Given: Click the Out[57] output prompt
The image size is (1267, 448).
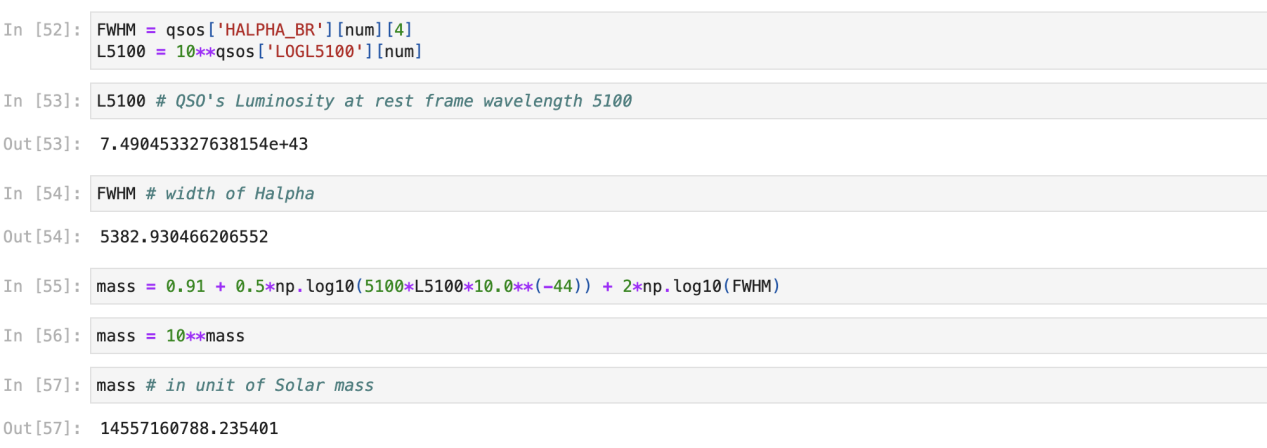Looking at the screenshot, I should click(x=42, y=428).
